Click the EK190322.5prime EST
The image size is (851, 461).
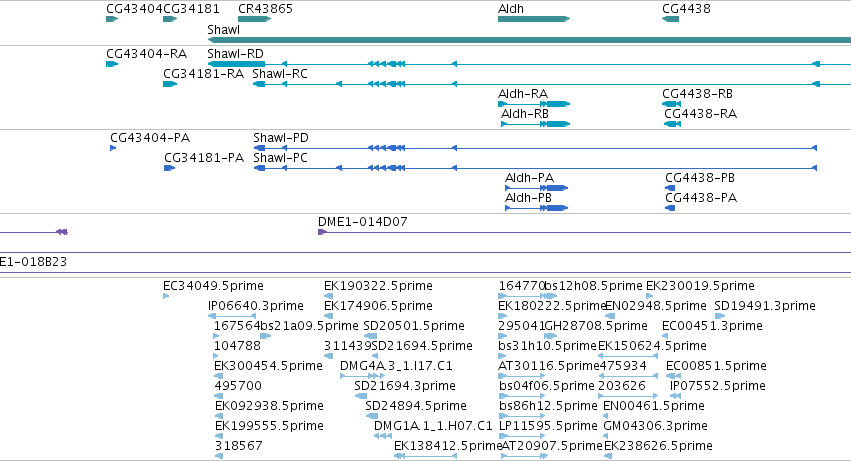tap(328, 296)
